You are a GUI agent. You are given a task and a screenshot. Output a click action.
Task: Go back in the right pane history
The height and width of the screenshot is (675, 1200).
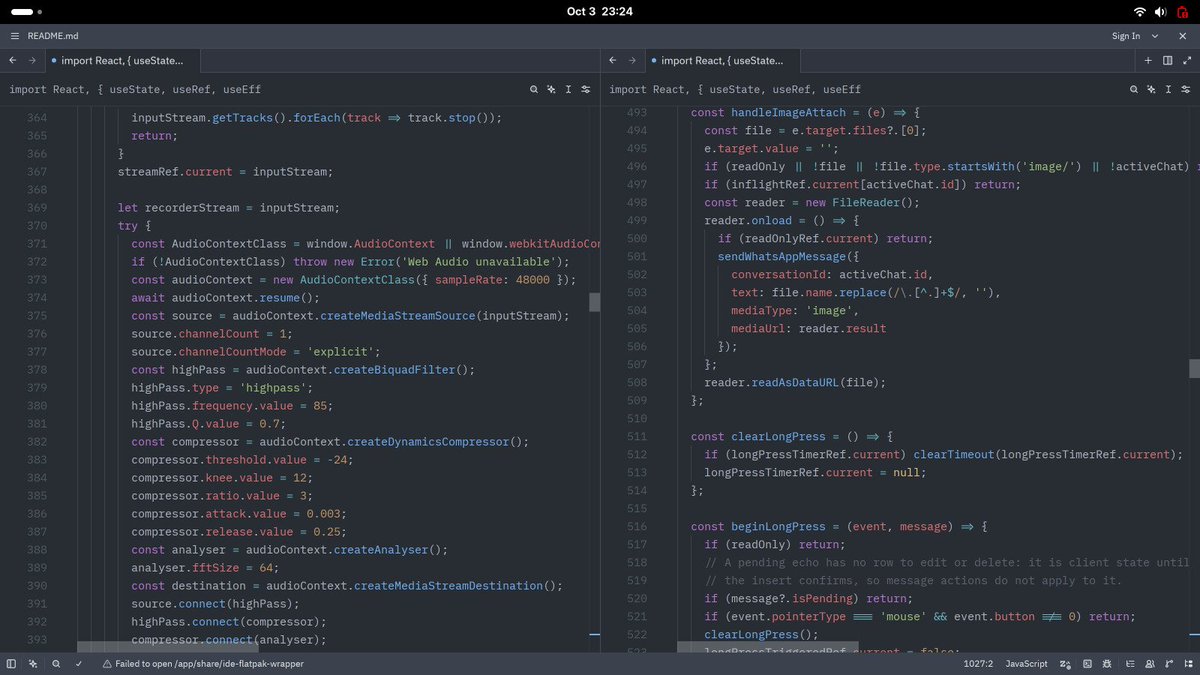click(614, 60)
